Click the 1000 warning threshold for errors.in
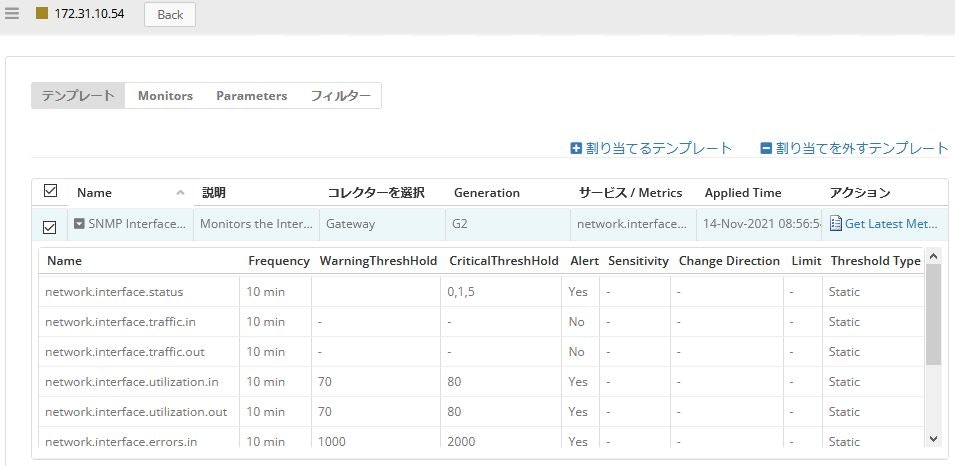The height and width of the screenshot is (466, 955). point(331,442)
